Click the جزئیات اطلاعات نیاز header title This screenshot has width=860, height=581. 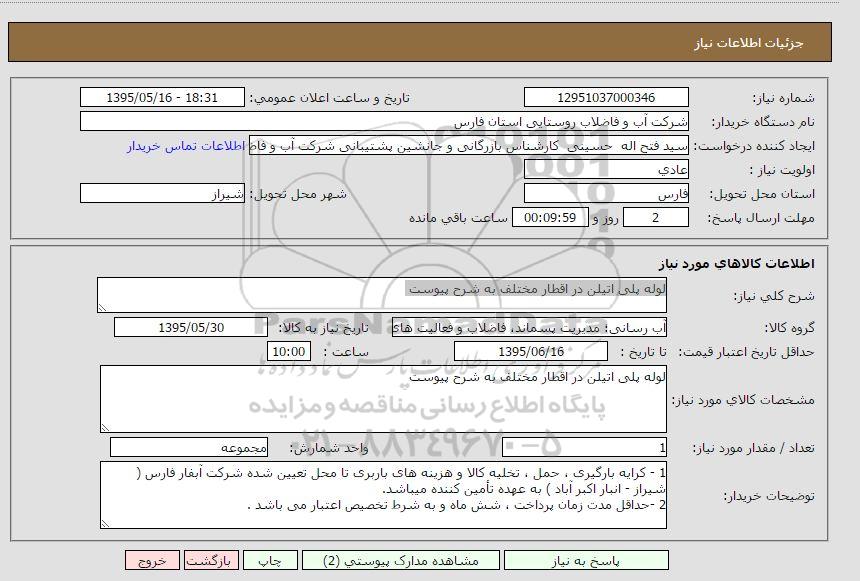pyautogui.click(x=749, y=43)
